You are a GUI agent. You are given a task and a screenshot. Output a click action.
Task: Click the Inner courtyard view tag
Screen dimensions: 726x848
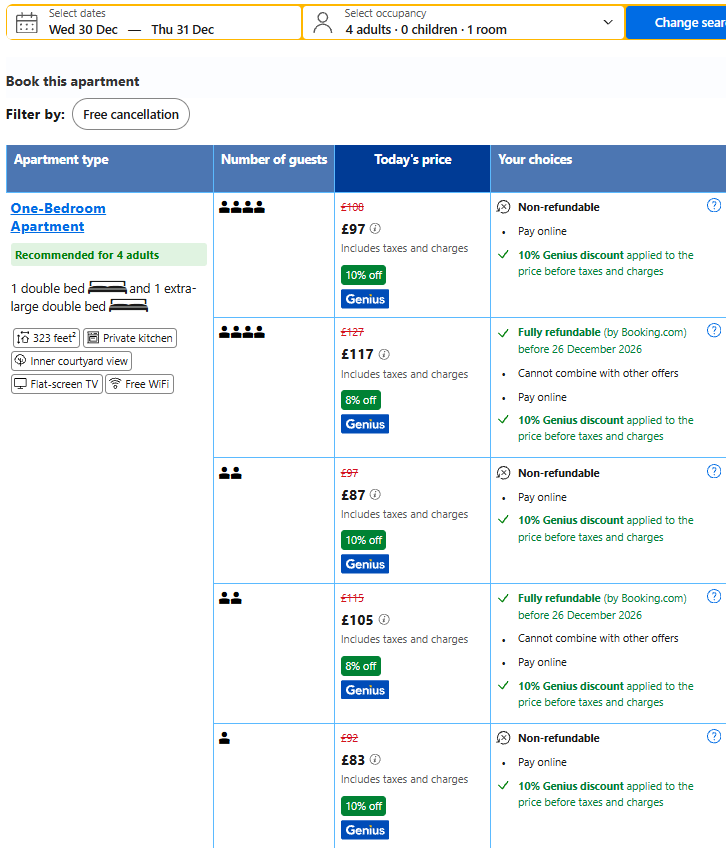[71, 361]
